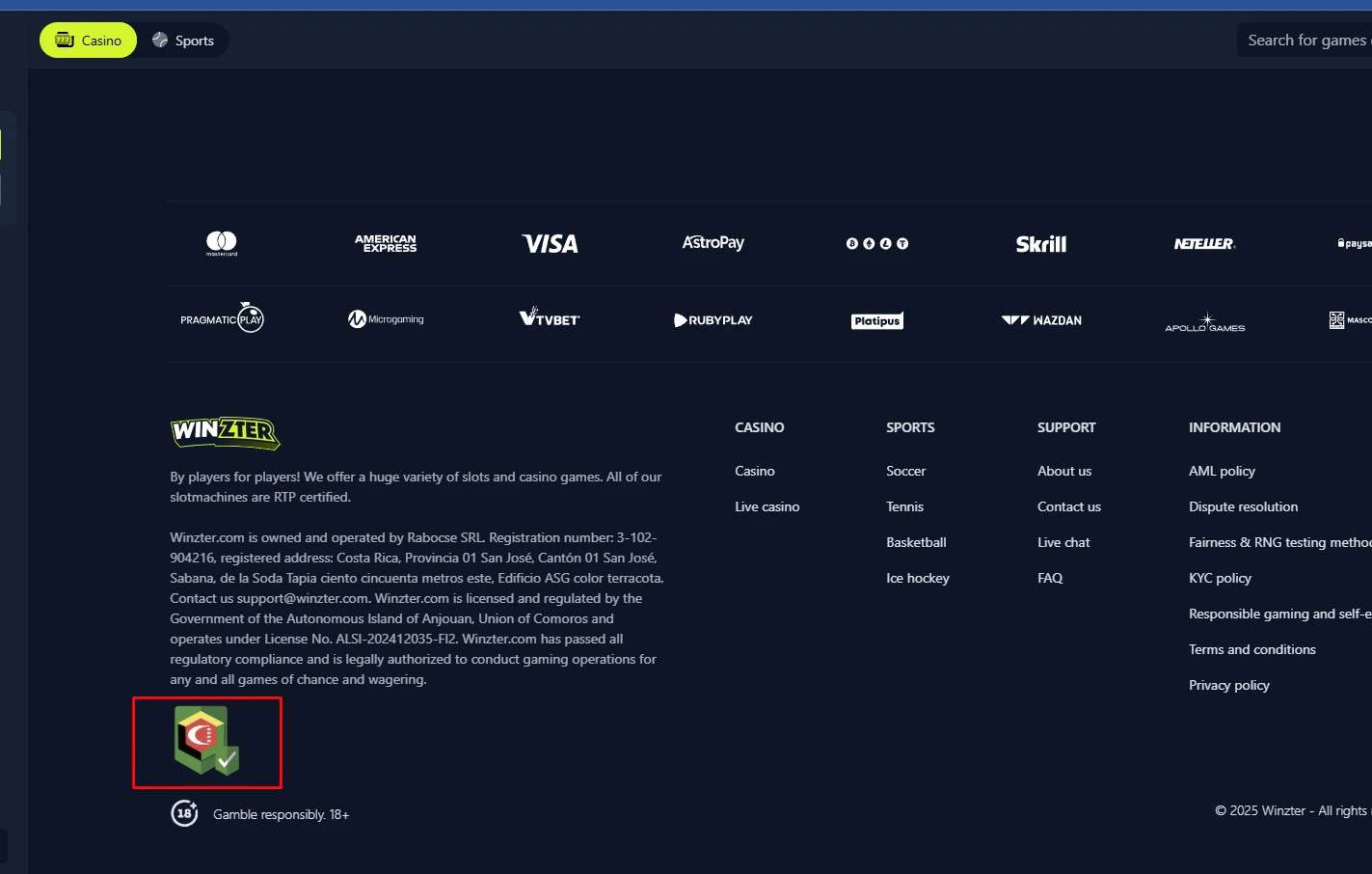Click the Winzter footer logo
The width and height of the screenshot is (1372, 874).
coord(226,432)
